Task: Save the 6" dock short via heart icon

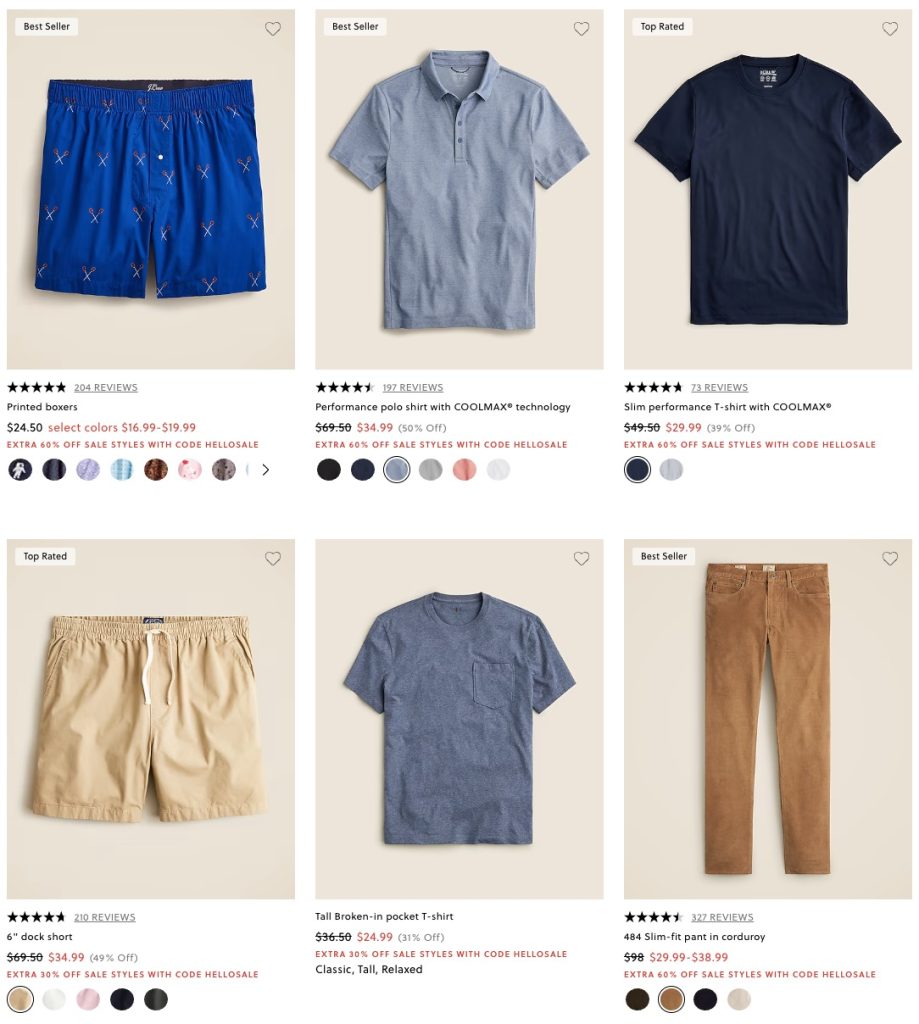Action: coord(272,558)
